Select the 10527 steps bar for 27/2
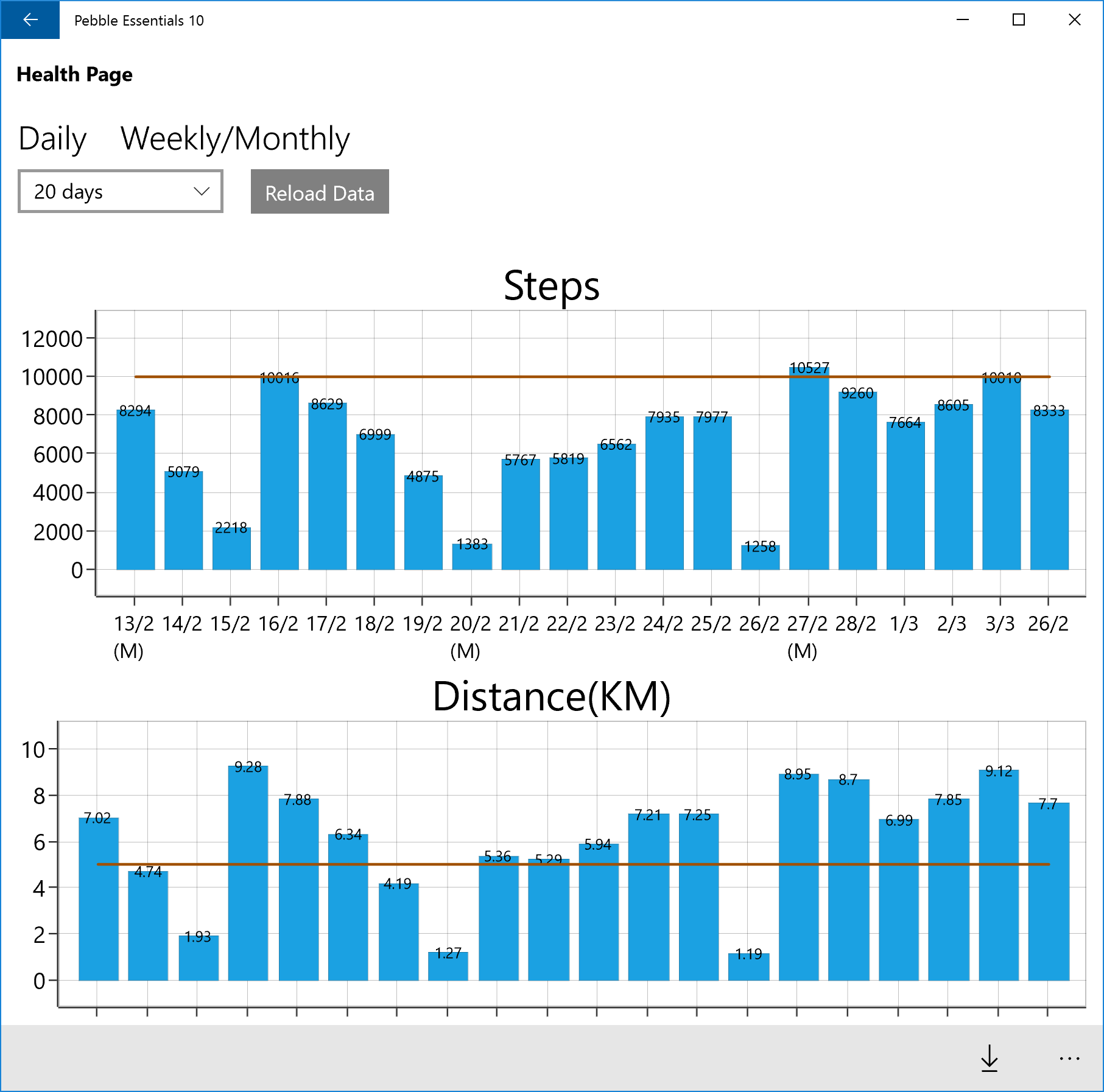1104x1092 pixels. click(x=809, y=469)
